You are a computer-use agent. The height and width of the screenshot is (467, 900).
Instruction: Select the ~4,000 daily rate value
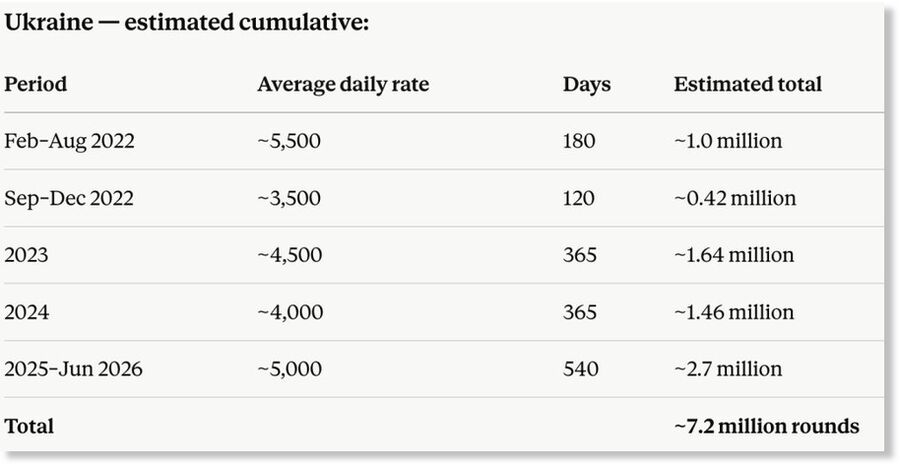pos(290,312)
